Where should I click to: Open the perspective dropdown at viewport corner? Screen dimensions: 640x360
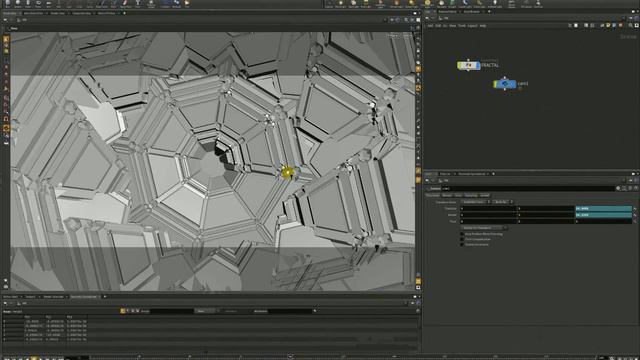point(393,36)
